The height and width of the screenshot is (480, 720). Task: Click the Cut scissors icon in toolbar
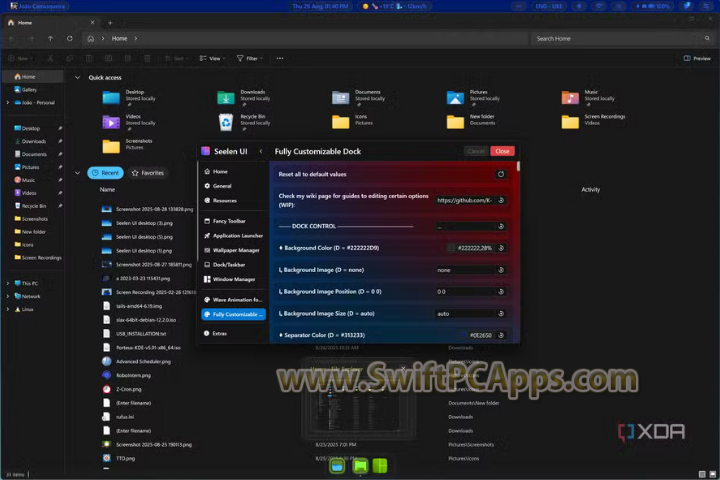51,58
